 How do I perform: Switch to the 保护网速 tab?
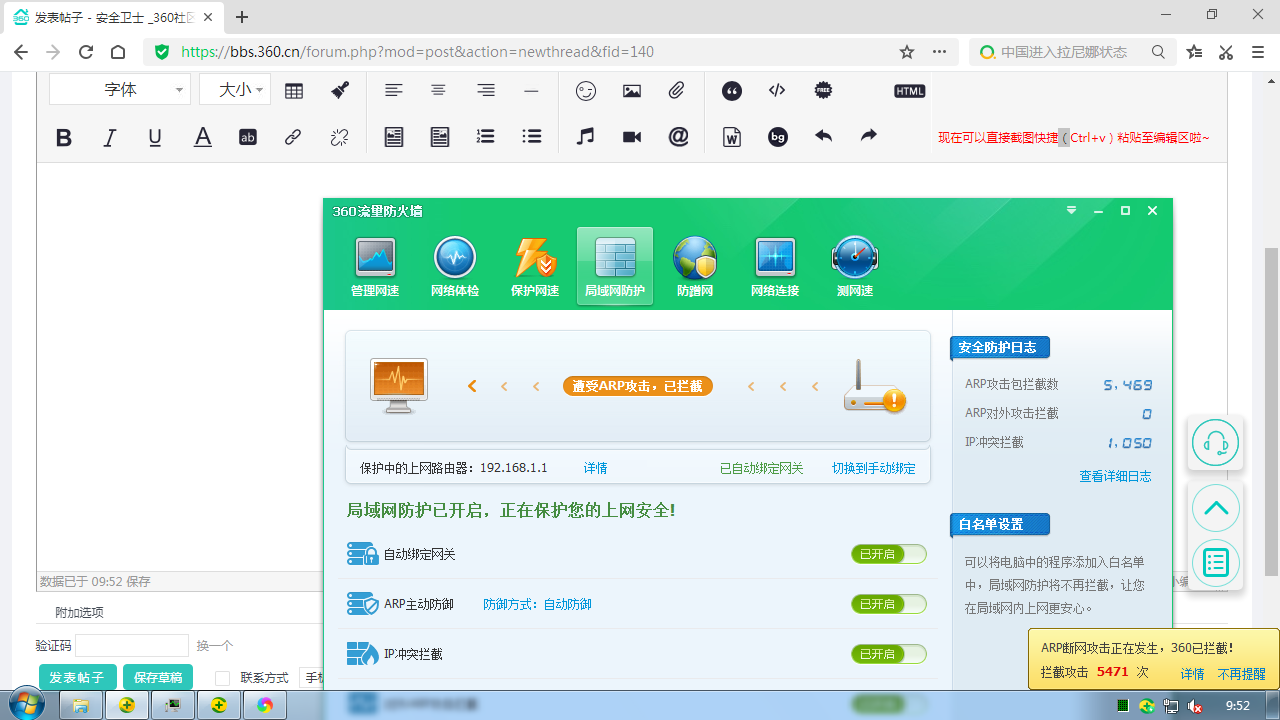coord(535,267)
